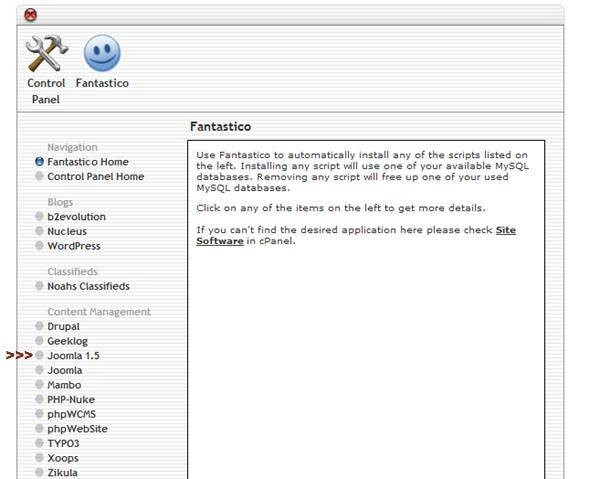600x479 pixels.
Task: Select the b2evolution blog script
Action: point(77,217)
